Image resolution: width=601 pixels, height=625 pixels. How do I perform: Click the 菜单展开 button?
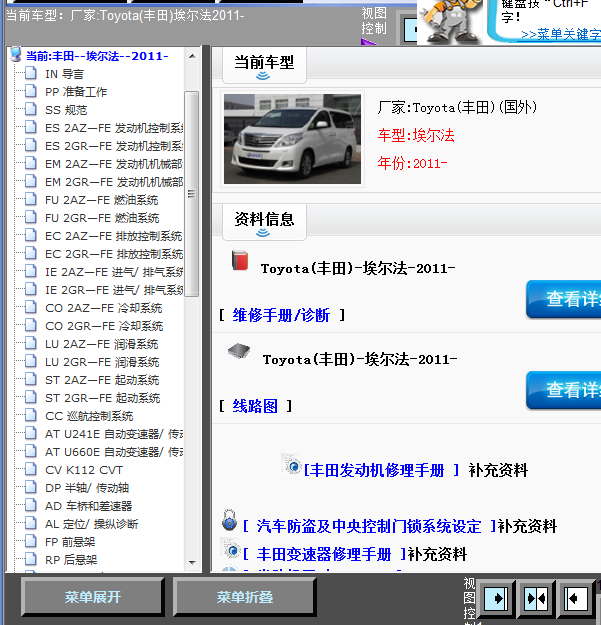click(x=92, y=597)
